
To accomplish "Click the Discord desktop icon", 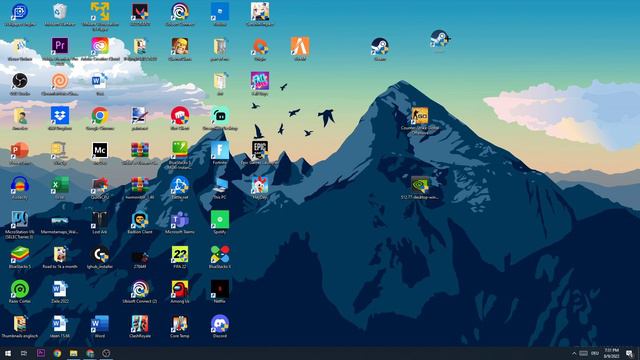I will tap(220, 324).
